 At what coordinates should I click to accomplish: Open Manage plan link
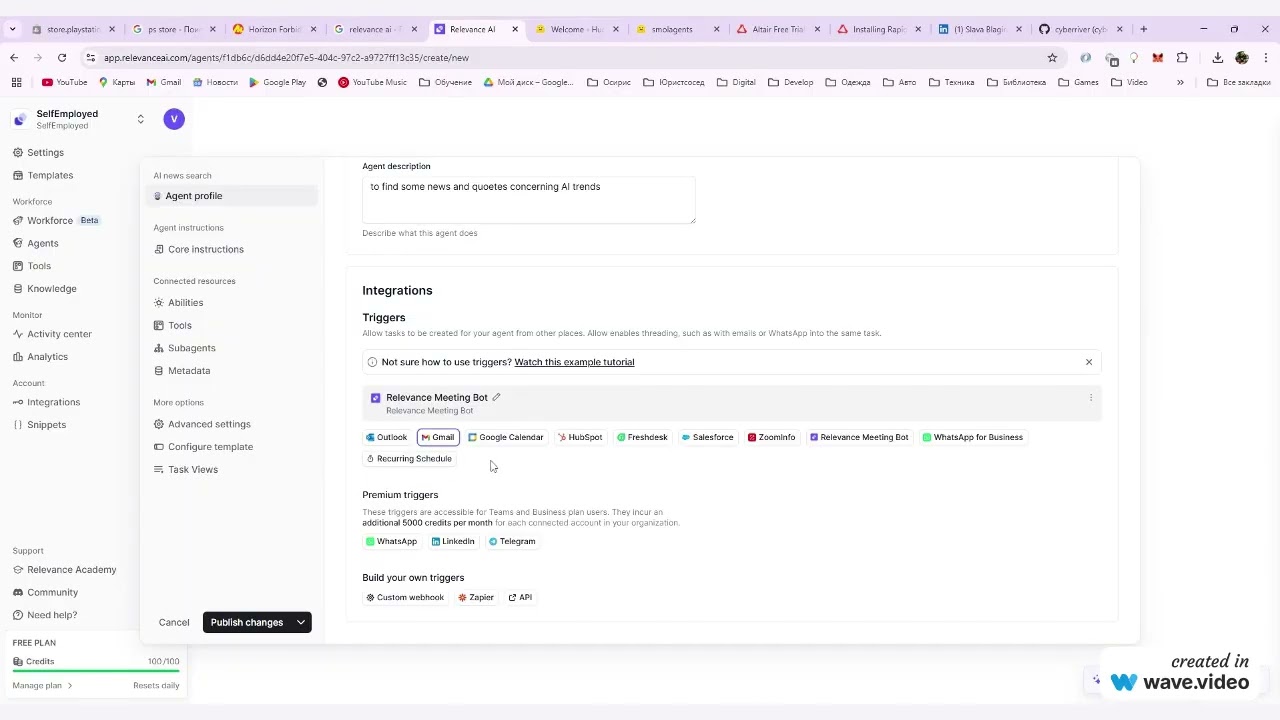coord(42,685)
